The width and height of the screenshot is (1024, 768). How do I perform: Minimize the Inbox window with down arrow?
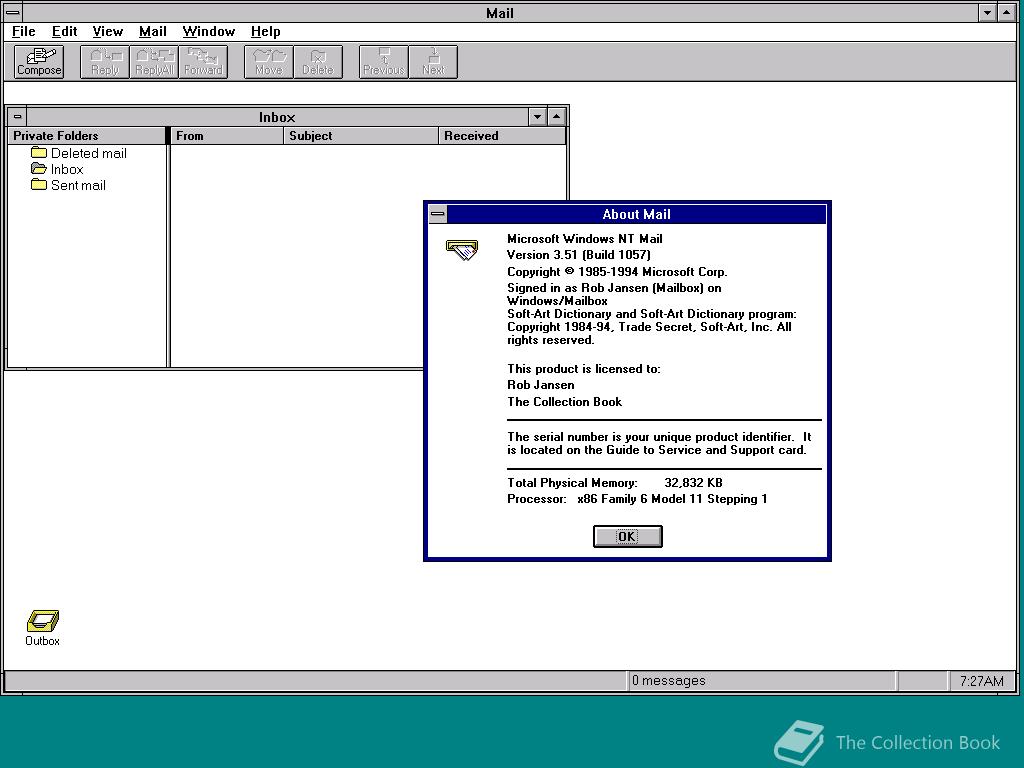pyautogui.click(x=537, y=117)
